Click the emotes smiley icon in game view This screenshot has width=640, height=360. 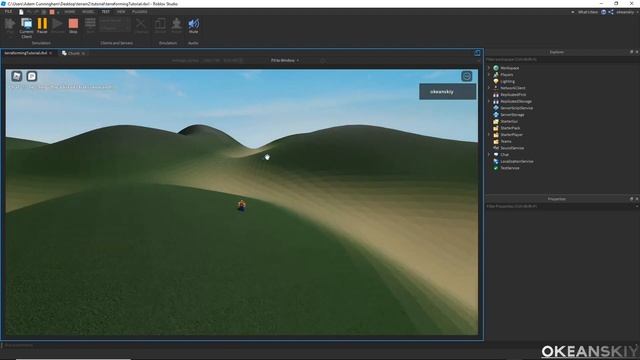[467, 76]
